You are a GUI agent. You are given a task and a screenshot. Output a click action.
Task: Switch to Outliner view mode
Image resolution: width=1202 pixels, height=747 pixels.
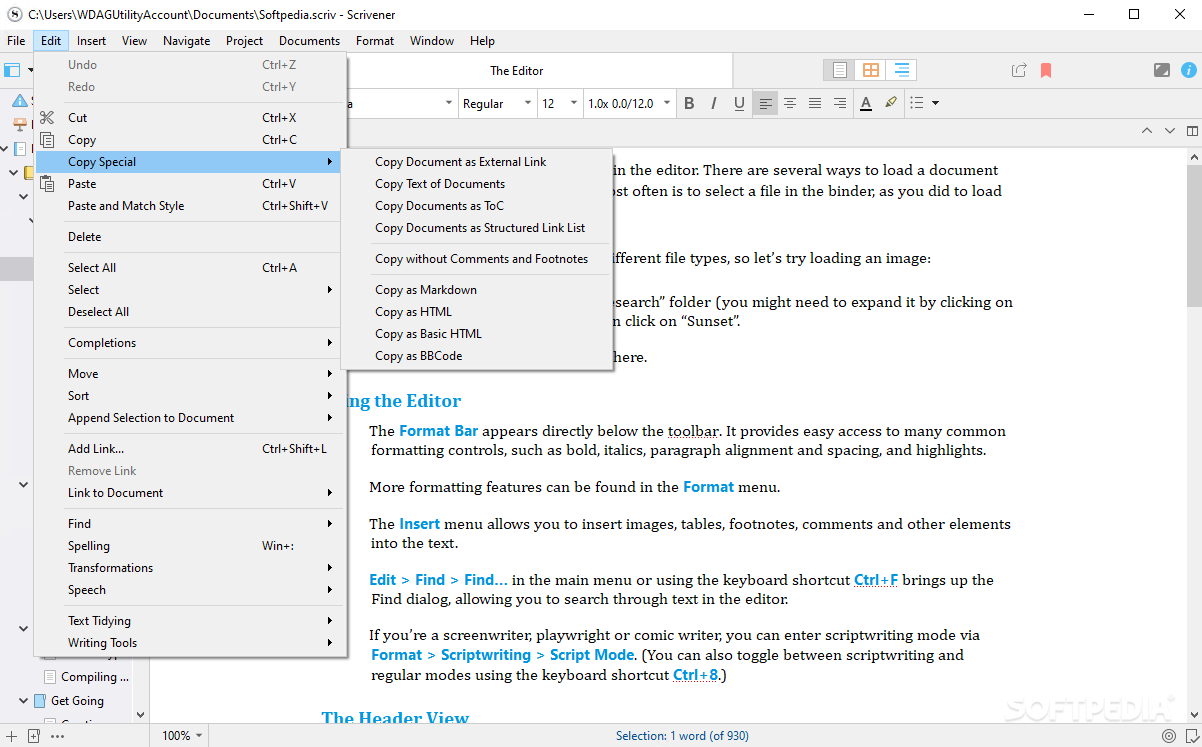pyautogui.click(x=902, y=70)
